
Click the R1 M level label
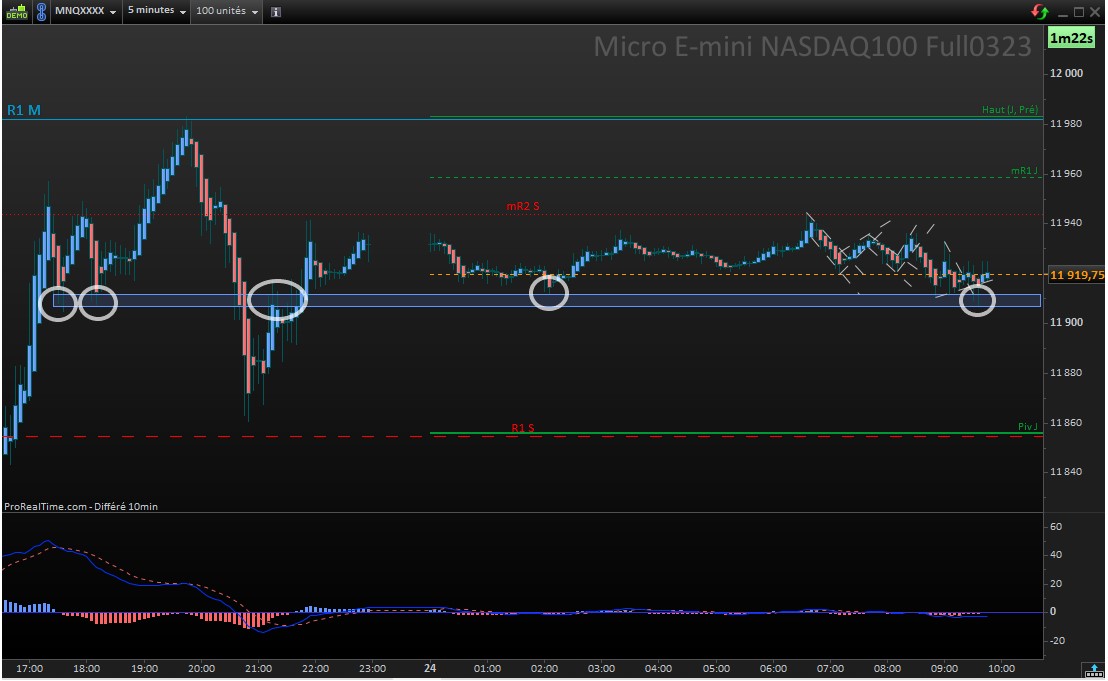(x=23, y=110)
